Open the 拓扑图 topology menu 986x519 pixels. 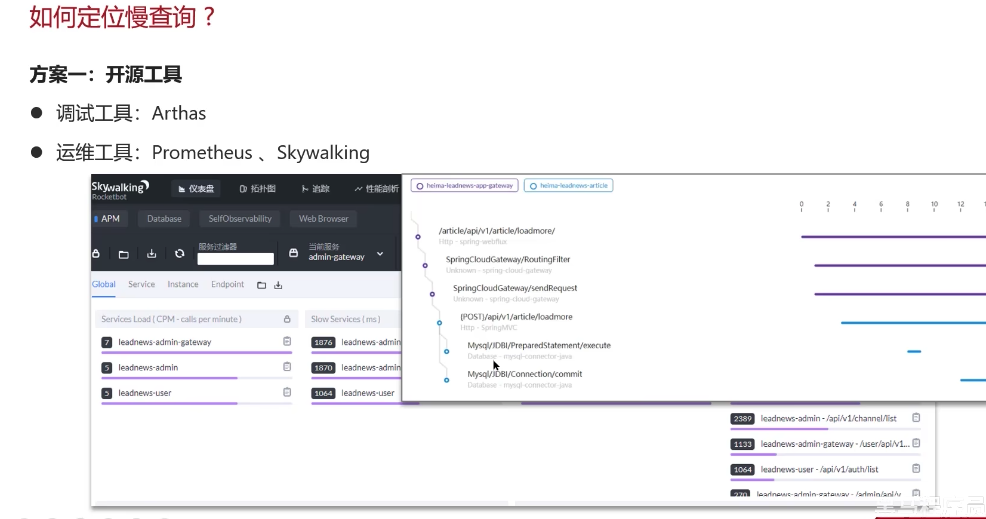tap(258, 189)
